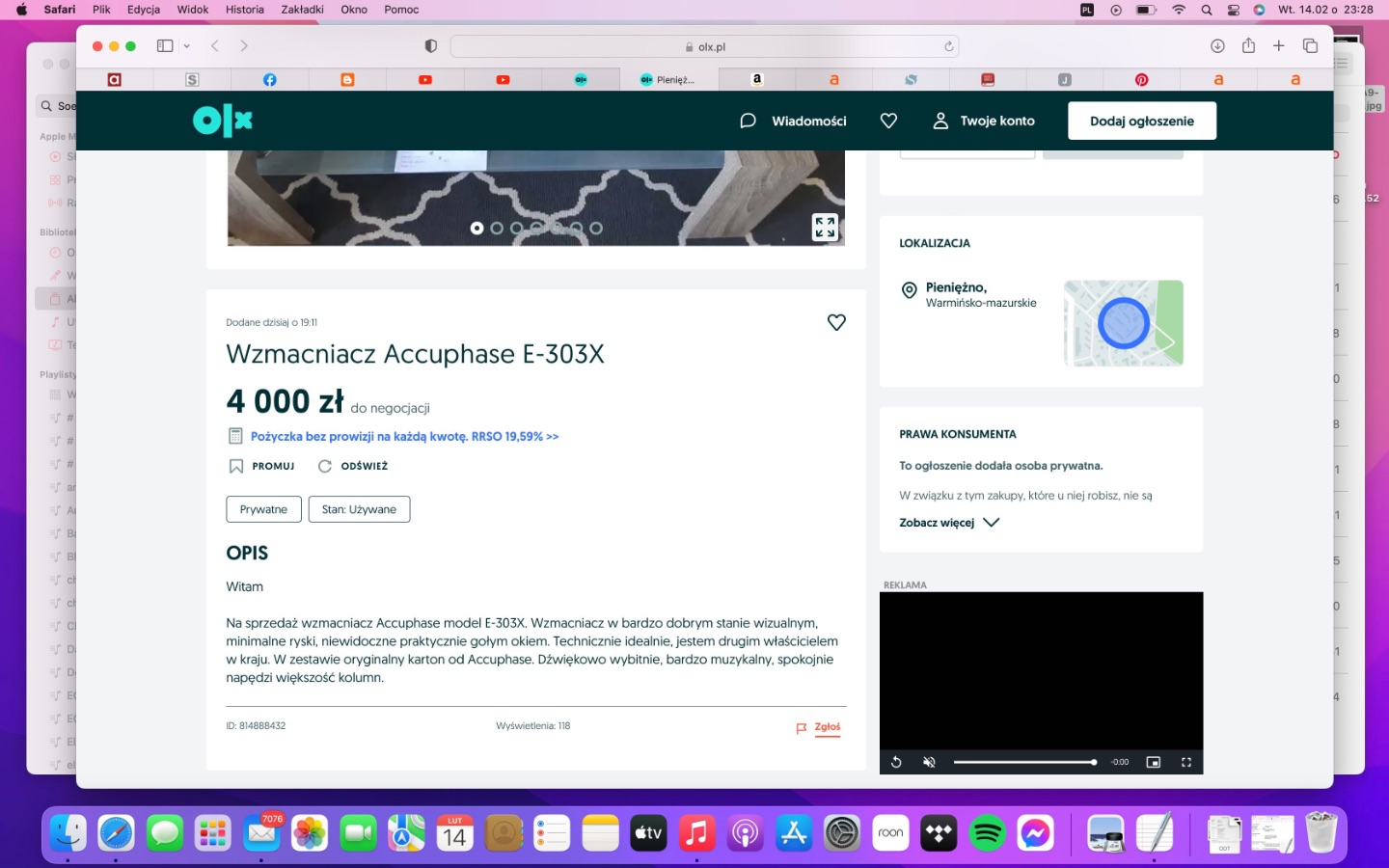Select the last gallery image dot

pyautogui.click(x=596, y=229)
